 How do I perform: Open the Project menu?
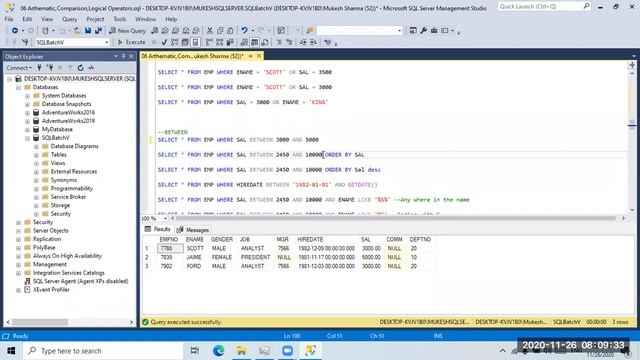tap(95, 19)
